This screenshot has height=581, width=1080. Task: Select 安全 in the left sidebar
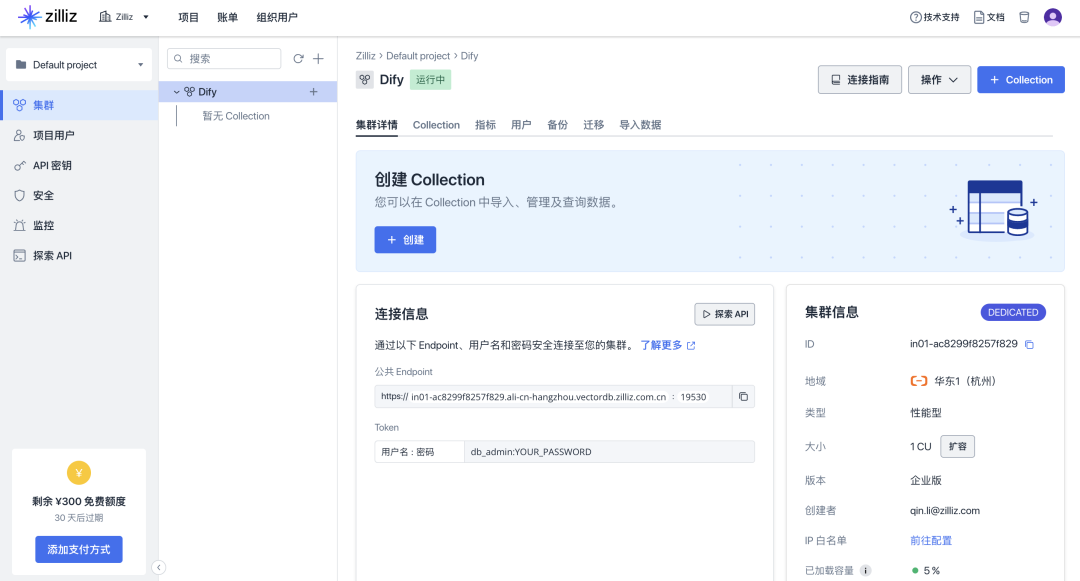(42, 195)
